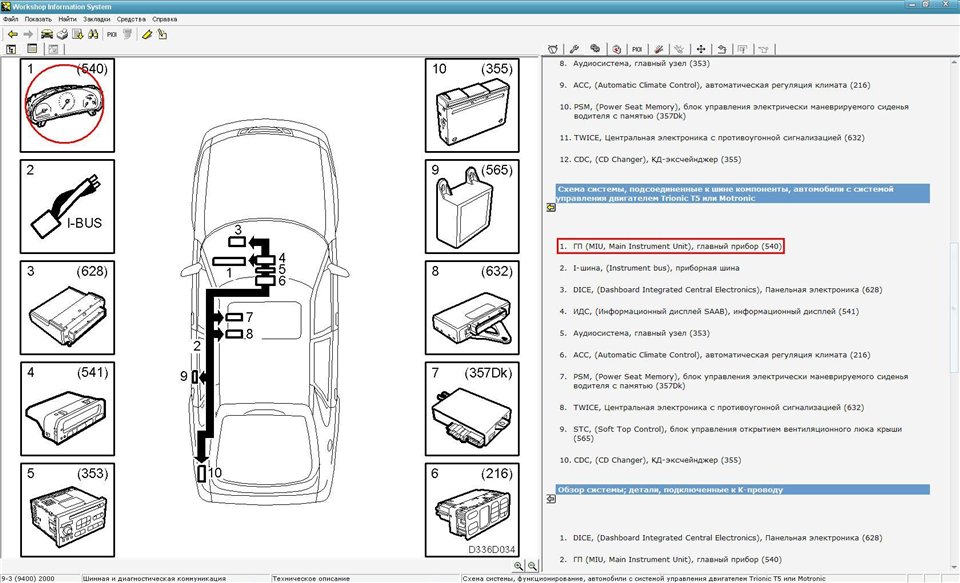
Task: Click the yellow highlighter pencil icon
Action: pos(146,34)
